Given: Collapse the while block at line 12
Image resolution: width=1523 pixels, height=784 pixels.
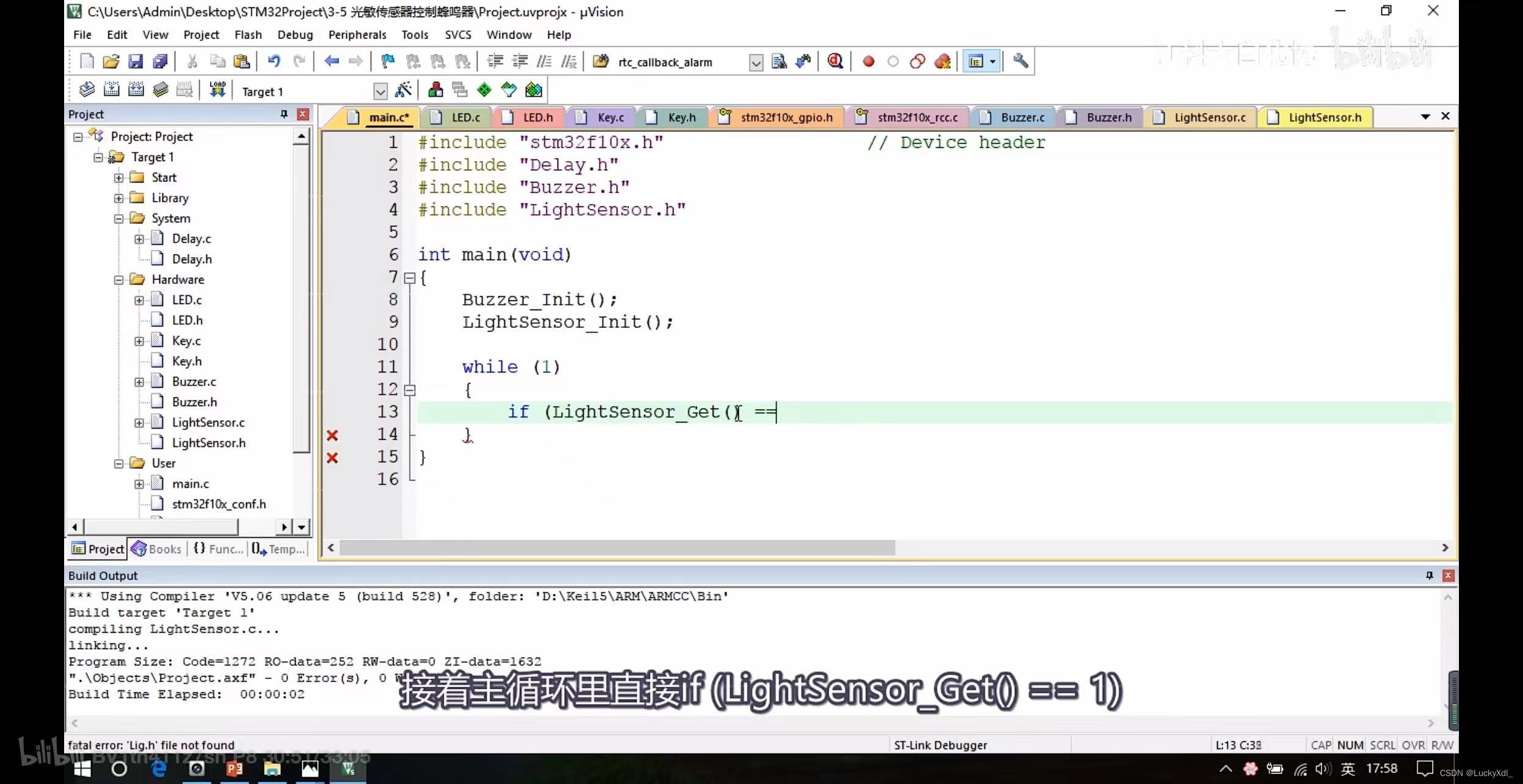Looking at the screenshot, I should pos(410,390).
